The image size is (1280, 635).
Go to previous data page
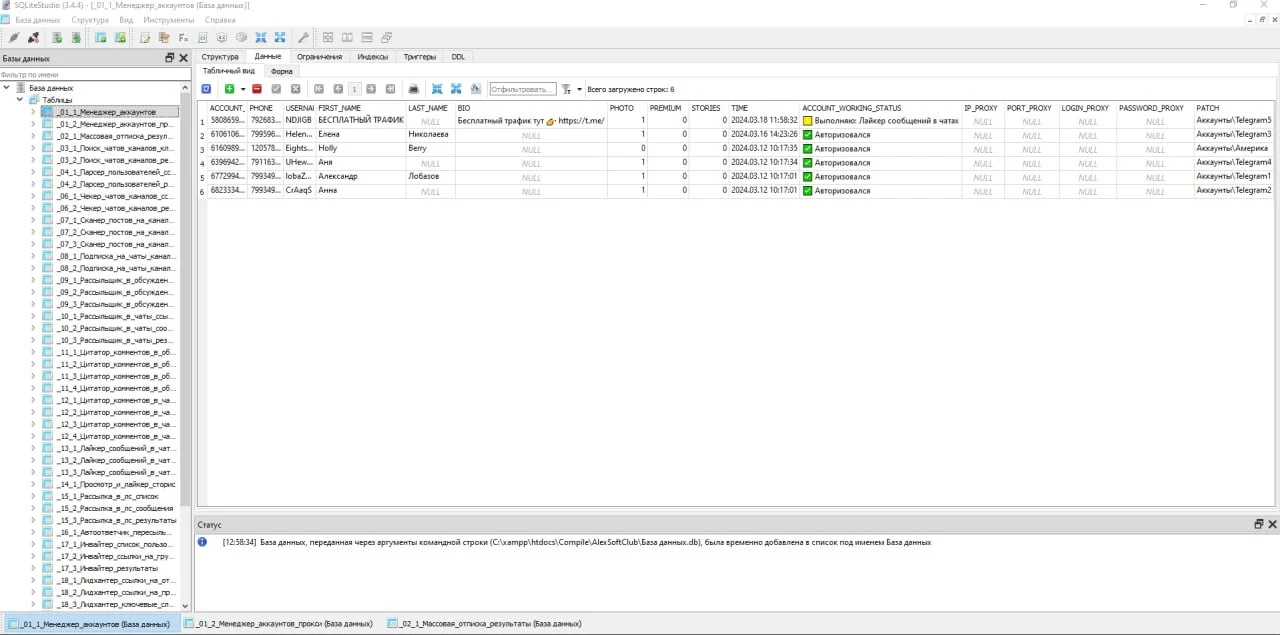click(338, 89)
